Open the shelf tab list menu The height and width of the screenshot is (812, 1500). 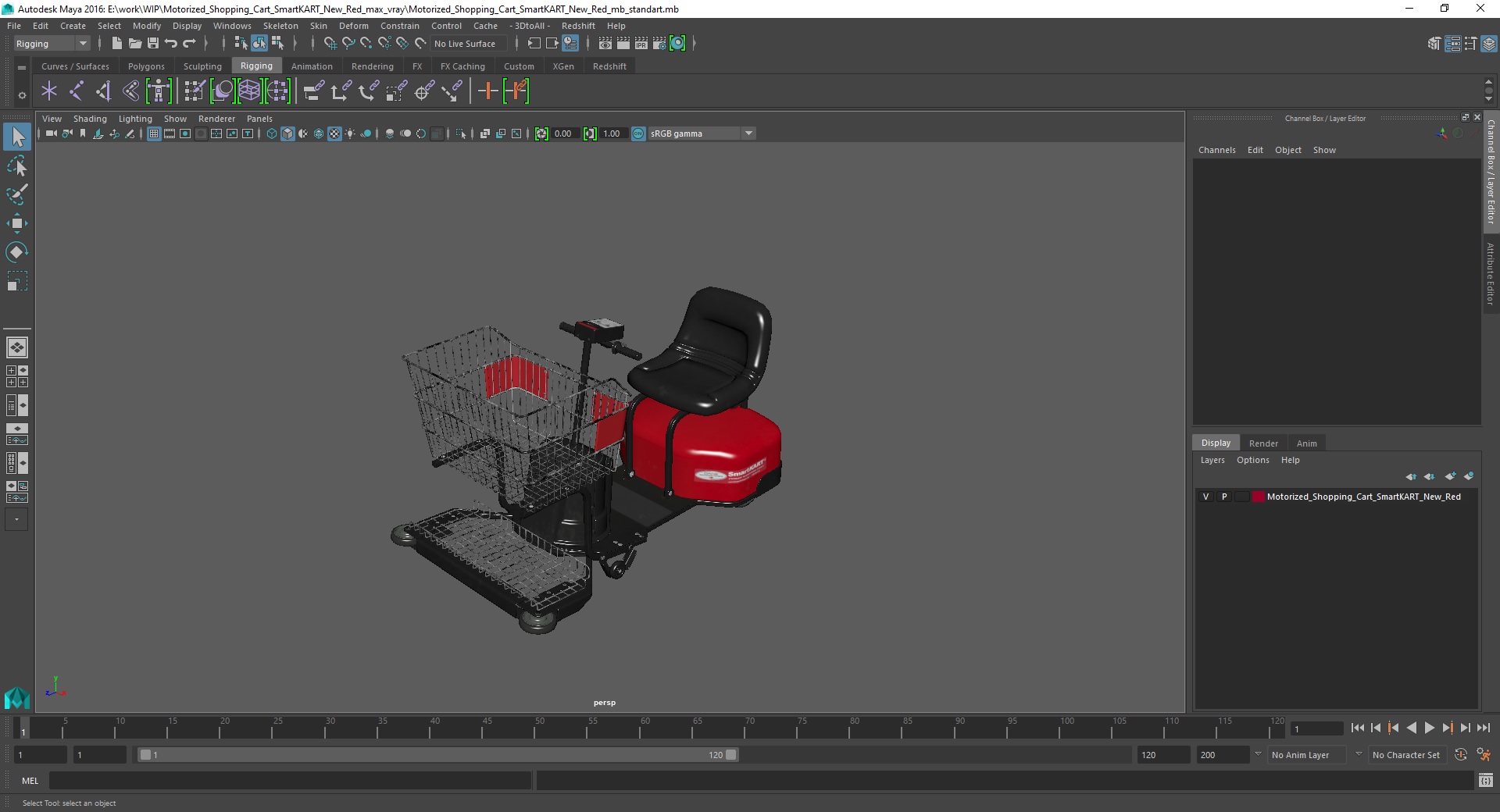coord(22,67)
